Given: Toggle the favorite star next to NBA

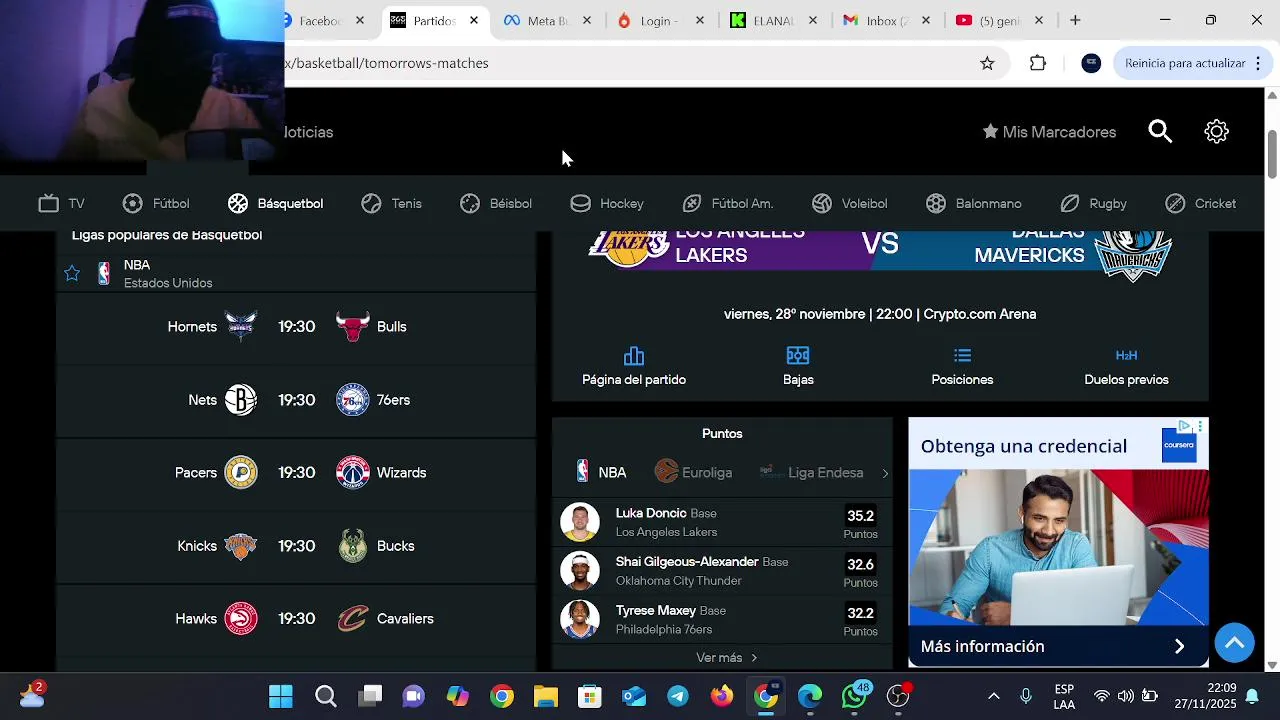Looking at the screenshot, I should pyautogui.click(x=72, y=274).
